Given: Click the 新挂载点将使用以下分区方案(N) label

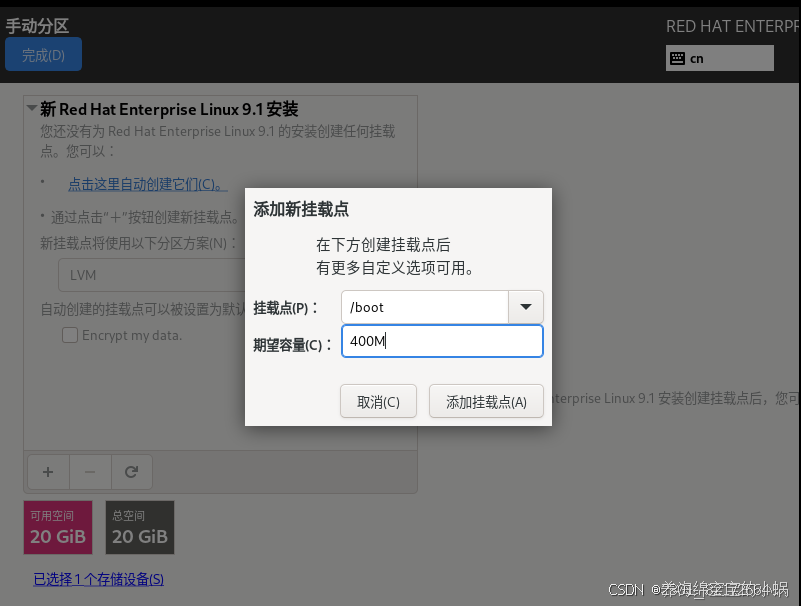Looking at the screenshot, I should pyautogui.click(x=138, y=243).
